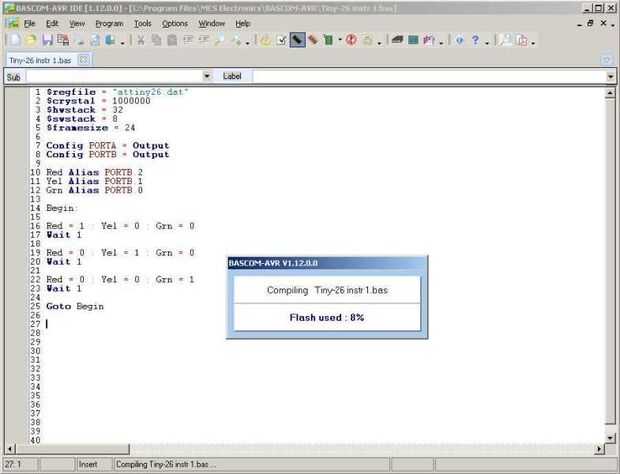Click the '$regfile' line of code

point(117,92)
